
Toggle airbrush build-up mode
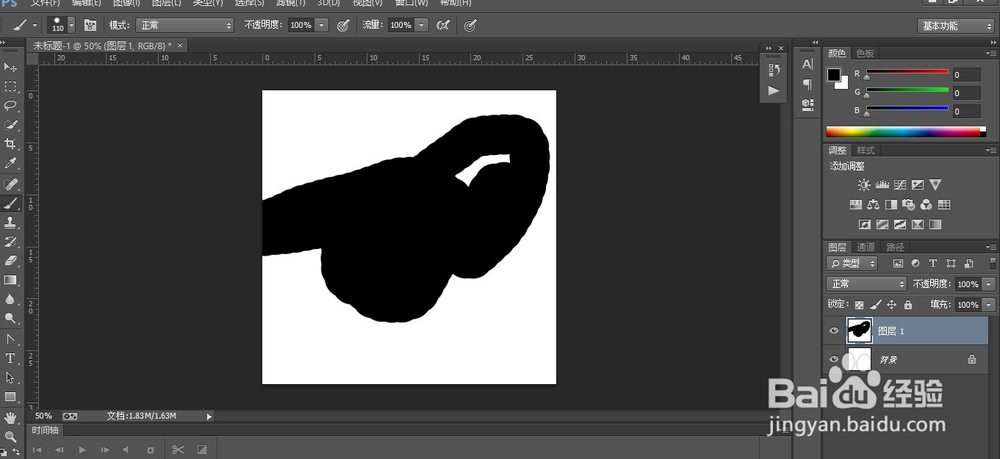click(x=443, y=25)
